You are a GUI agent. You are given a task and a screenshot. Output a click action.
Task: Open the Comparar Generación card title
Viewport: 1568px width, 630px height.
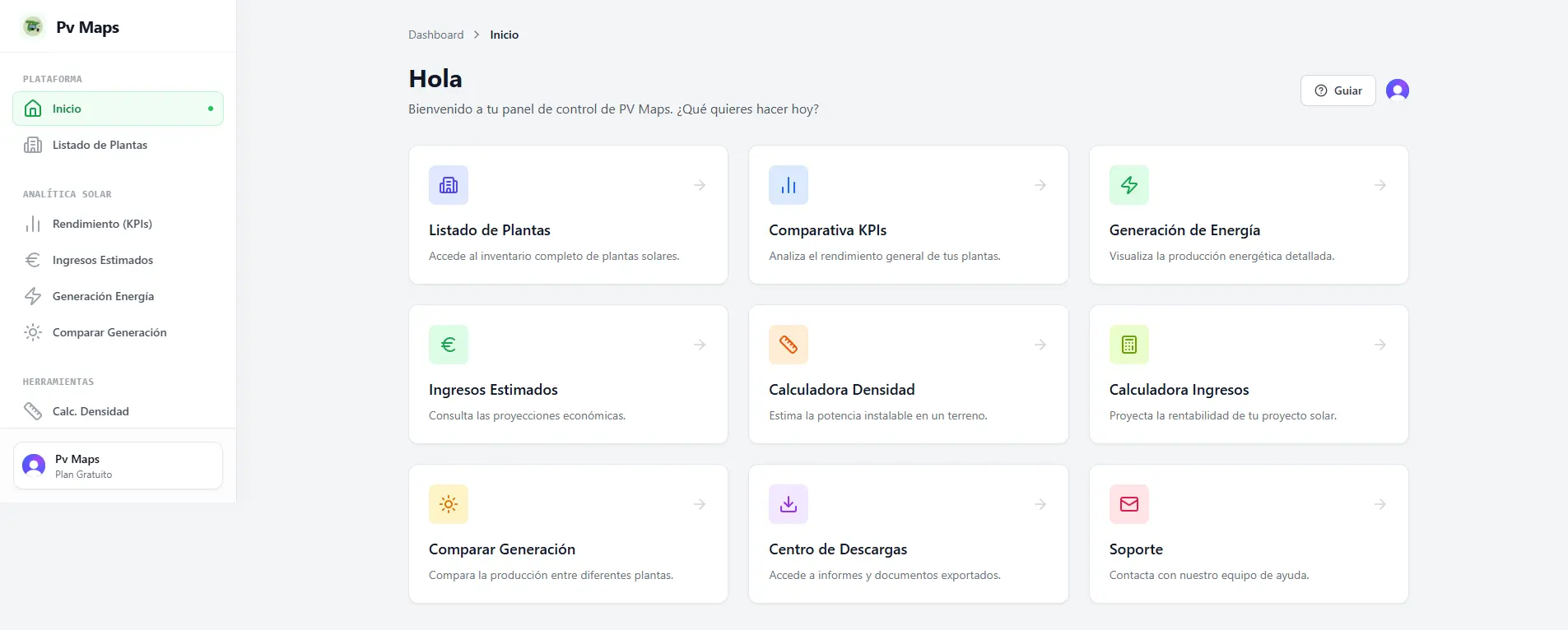point(502,549)
